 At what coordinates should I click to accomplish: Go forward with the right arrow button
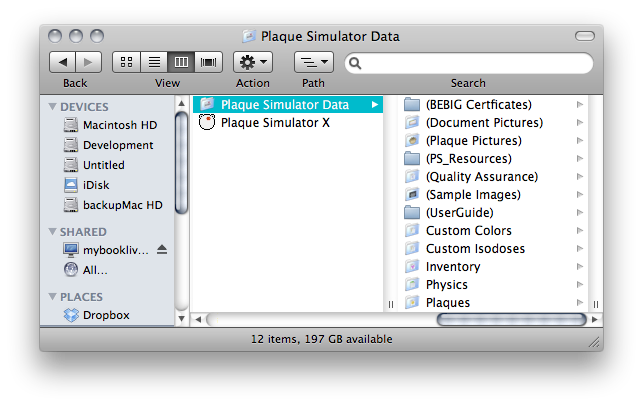point(89,62)
